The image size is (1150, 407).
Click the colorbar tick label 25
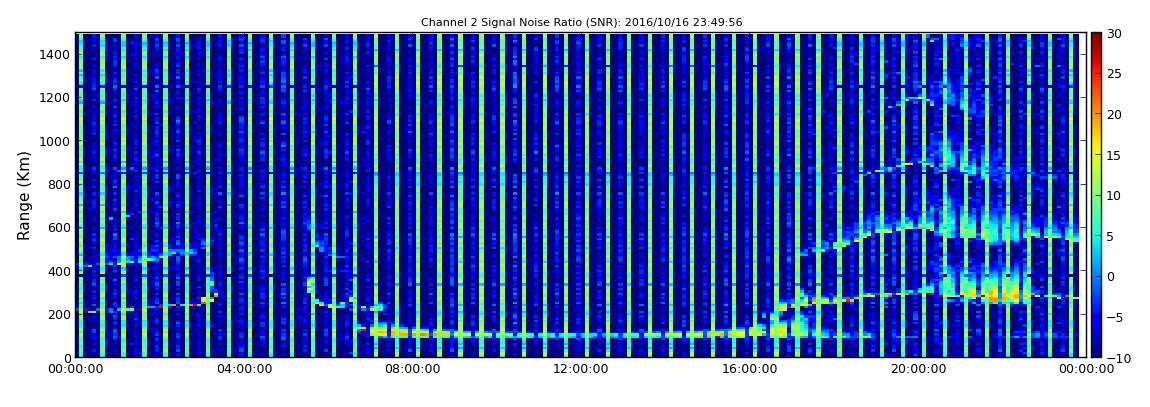(1115, 73)
